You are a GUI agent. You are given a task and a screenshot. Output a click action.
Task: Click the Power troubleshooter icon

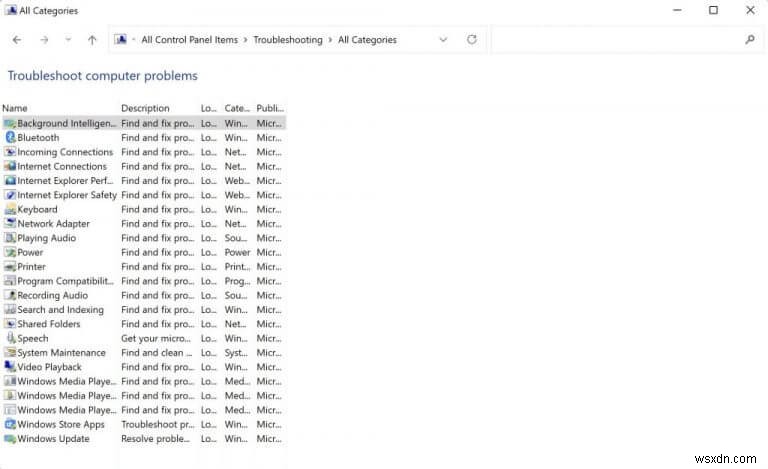(10, 253)
